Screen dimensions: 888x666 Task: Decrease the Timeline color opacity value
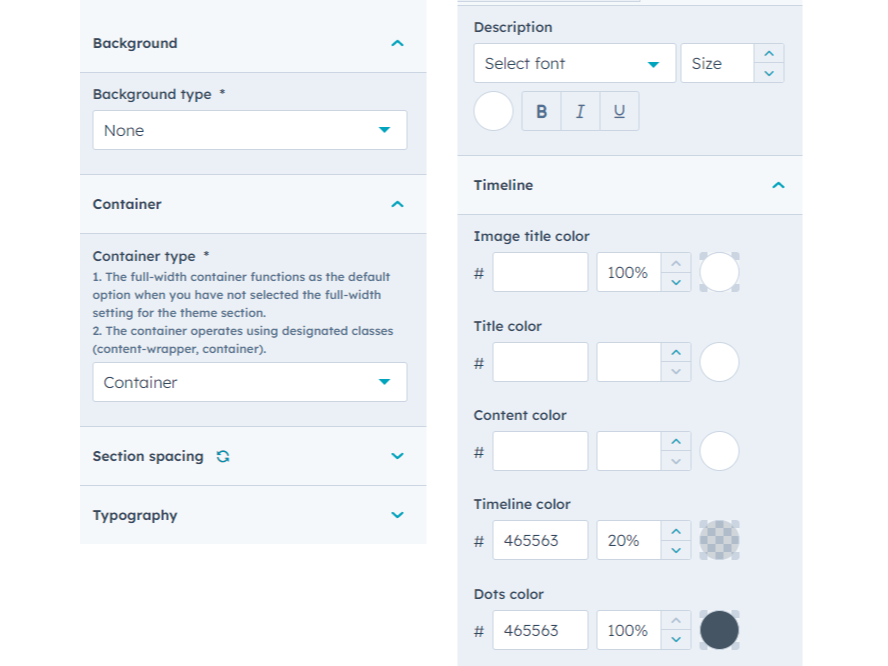[x=676, y=550]
